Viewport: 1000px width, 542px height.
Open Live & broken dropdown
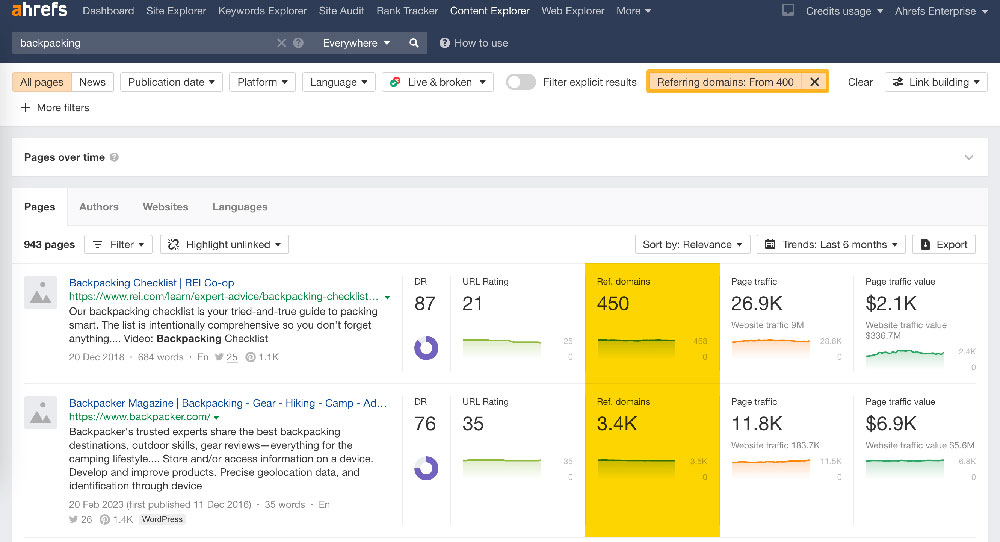438,82
